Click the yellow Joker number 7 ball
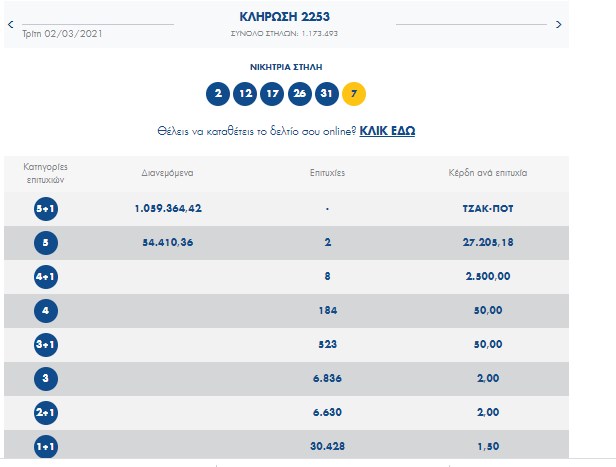616x467 pixels. coord(354,95)
